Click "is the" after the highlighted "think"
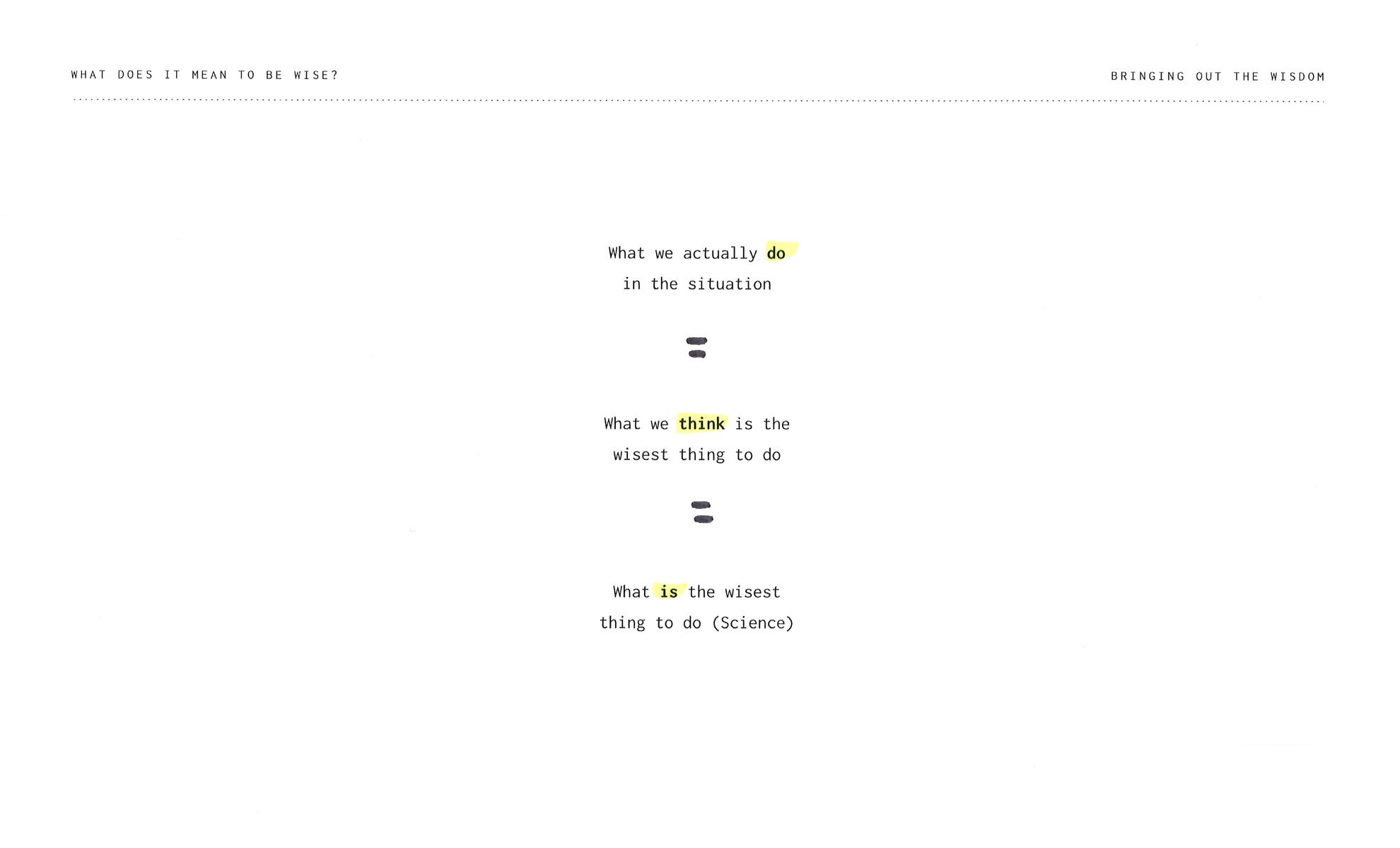The width and height of the screenshot is (1400, 848). click(x=762, y=424)
